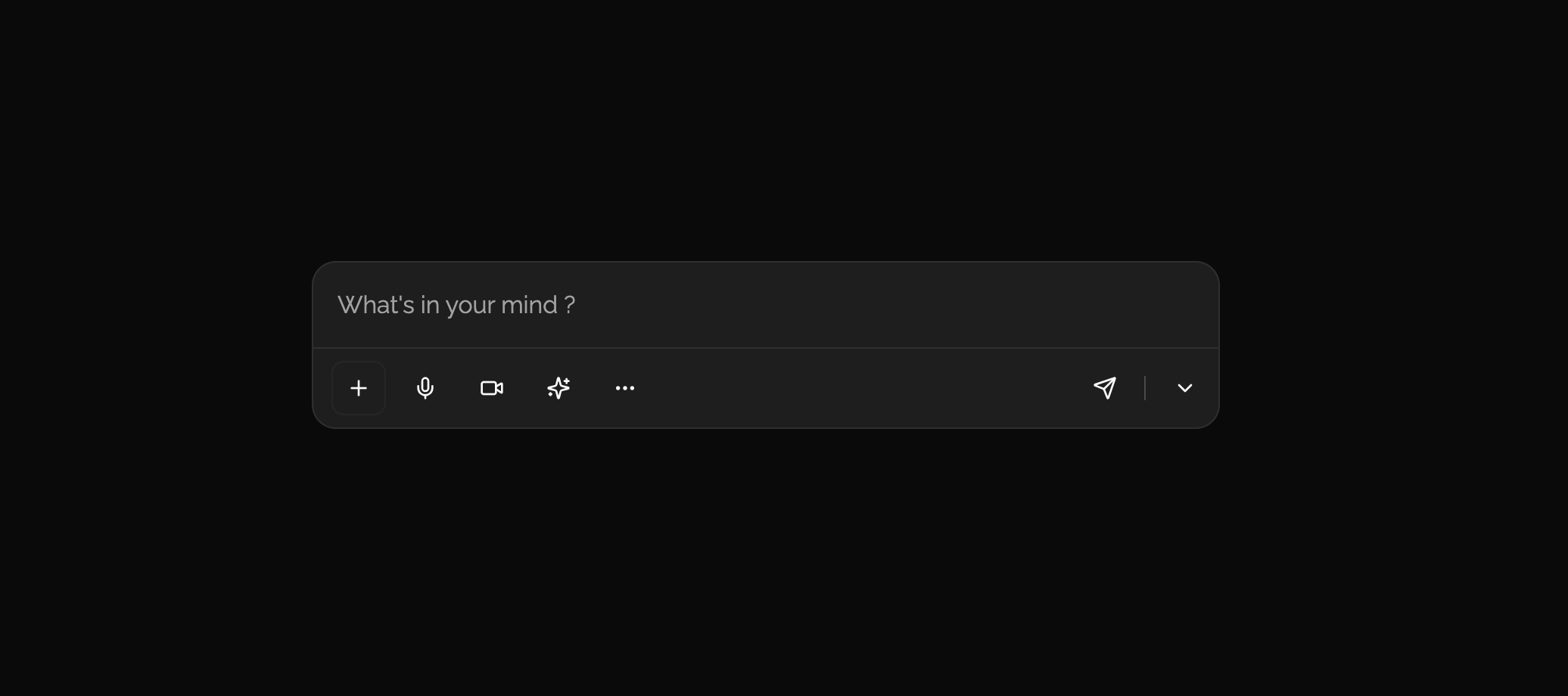The image size is (1568, 696).
Task: Click the plus icon to add an attachment
Action: (358, 388)
